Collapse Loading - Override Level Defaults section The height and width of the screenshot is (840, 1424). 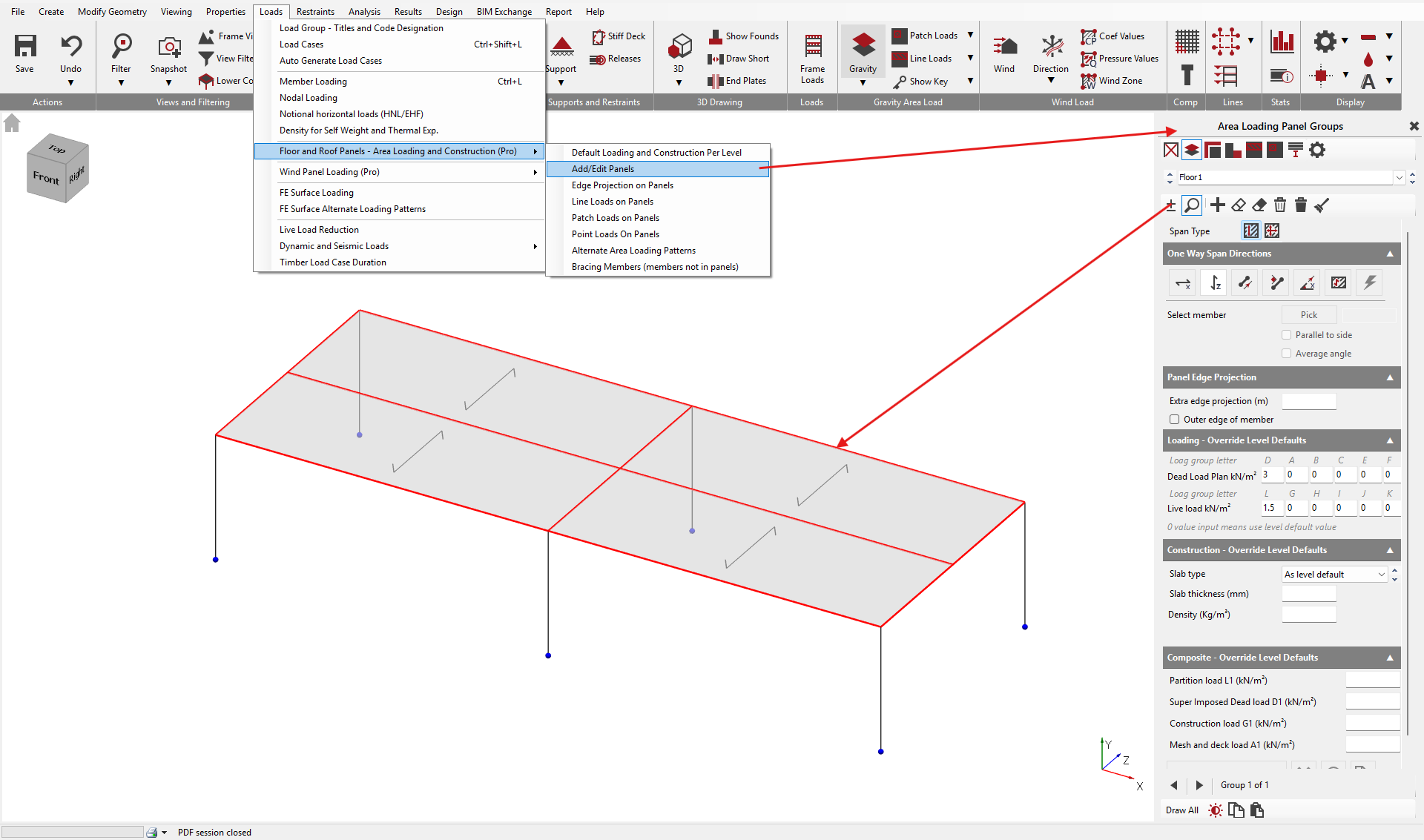[1390, 440]
